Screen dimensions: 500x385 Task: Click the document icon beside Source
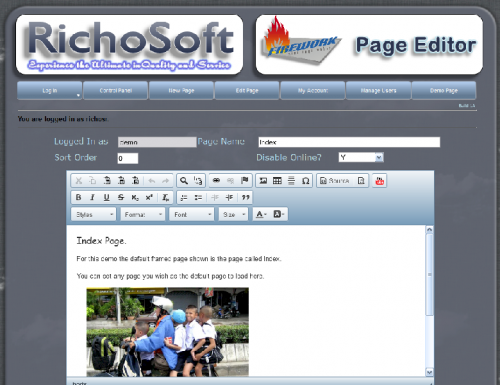click(361, 181)
